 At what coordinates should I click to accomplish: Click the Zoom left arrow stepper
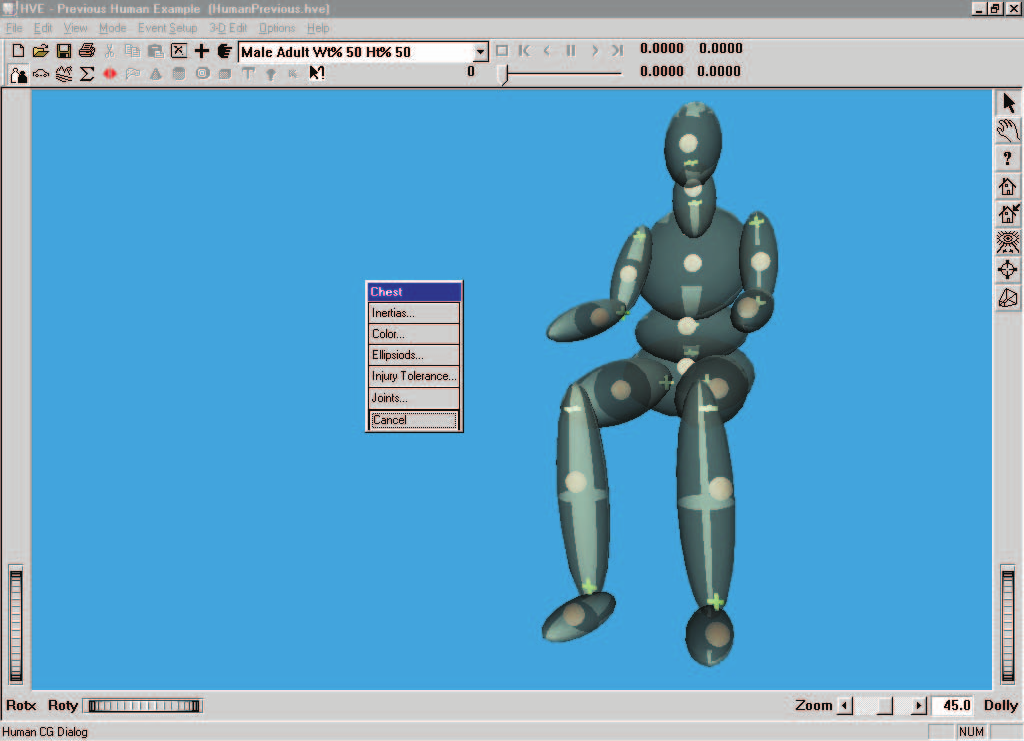coord(844,706)
